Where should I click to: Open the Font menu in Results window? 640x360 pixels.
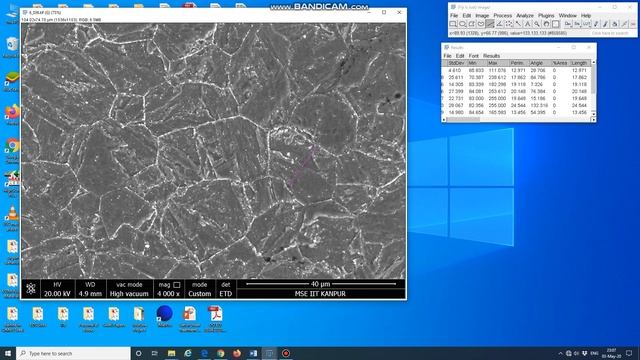(x=473, y=56)
